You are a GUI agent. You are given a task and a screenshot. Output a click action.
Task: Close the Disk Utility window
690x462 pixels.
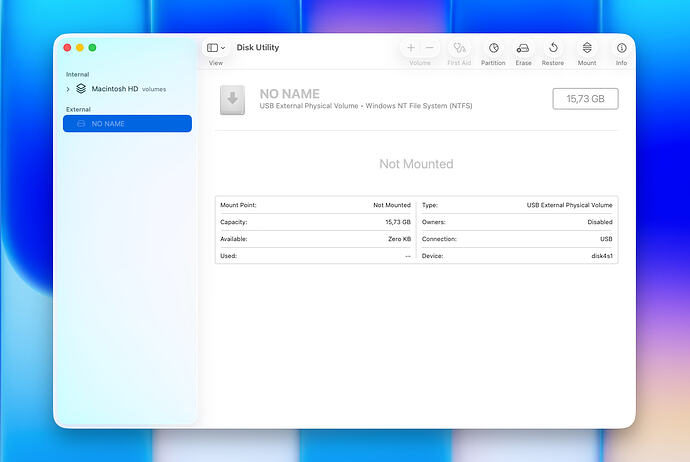tap(67, 48)
